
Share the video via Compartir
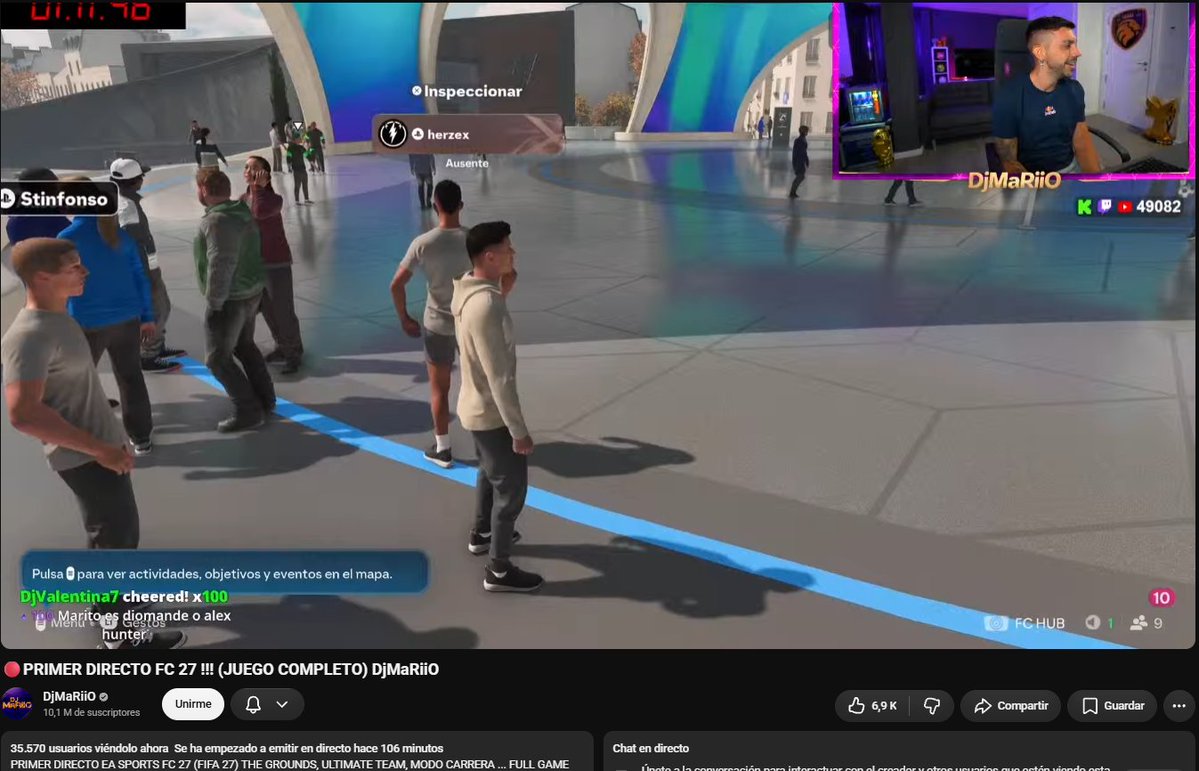pos(1011,706)
